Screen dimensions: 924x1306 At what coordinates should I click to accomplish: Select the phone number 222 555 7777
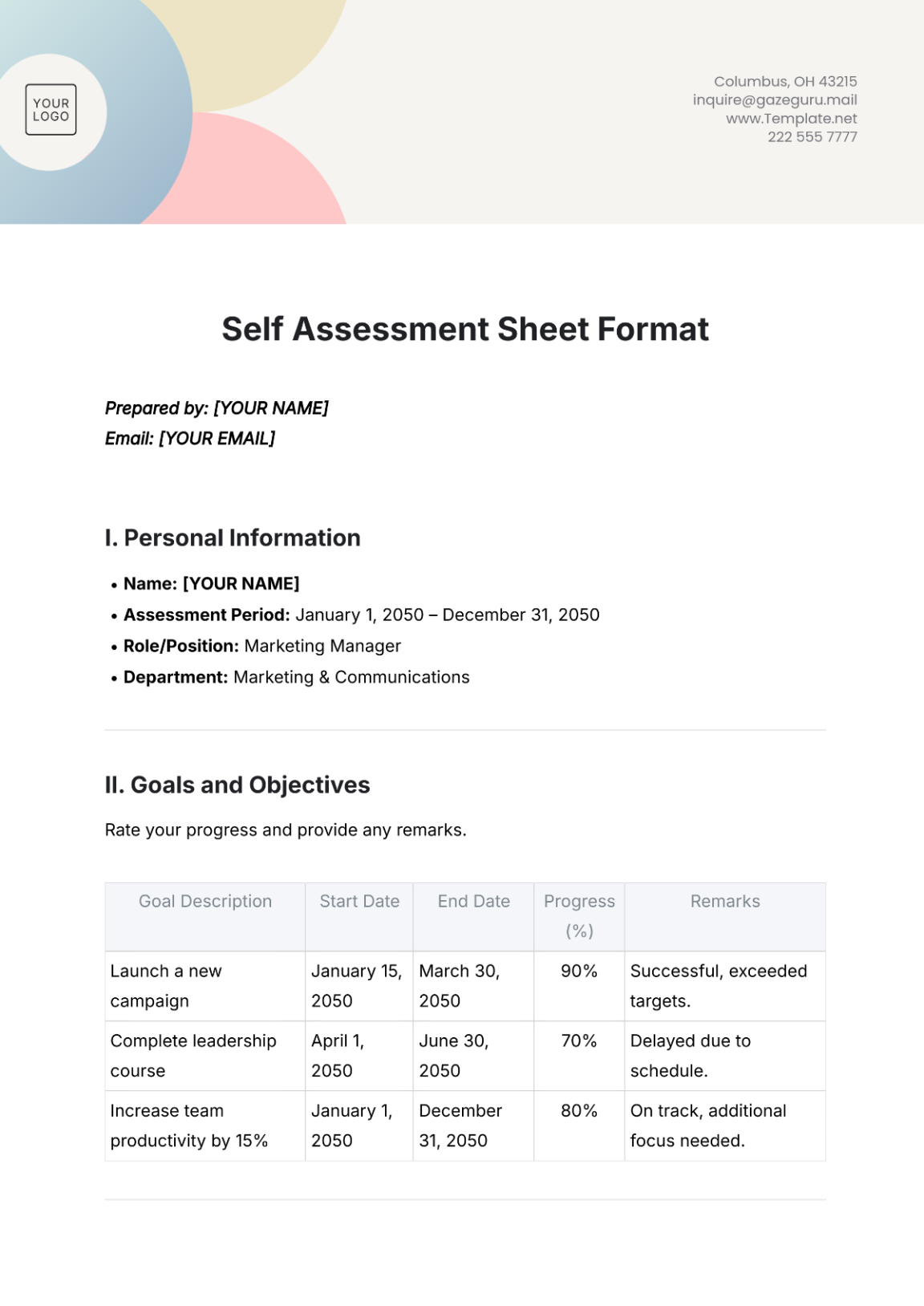coord(812,137)
